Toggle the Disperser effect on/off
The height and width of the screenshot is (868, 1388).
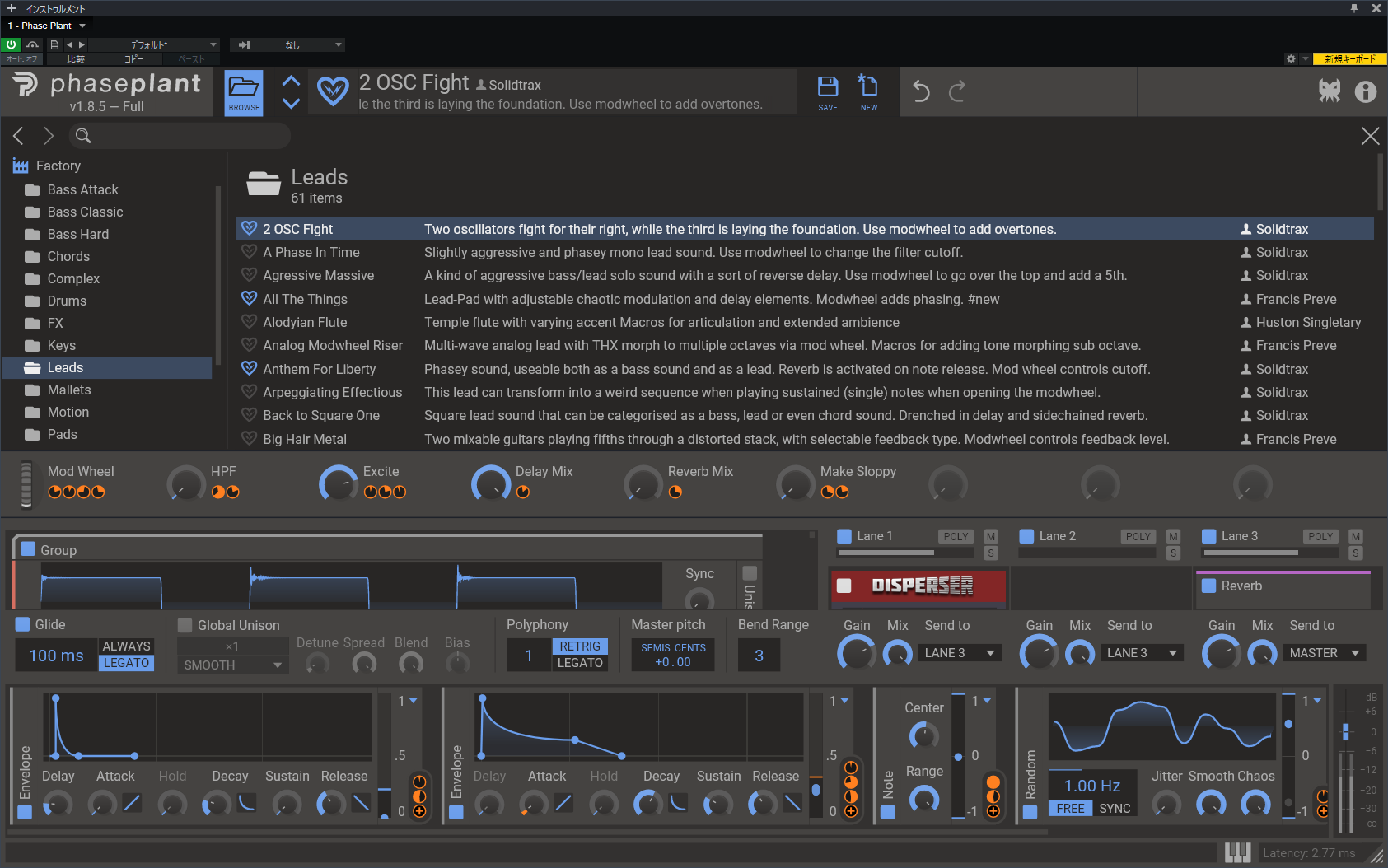844,586
